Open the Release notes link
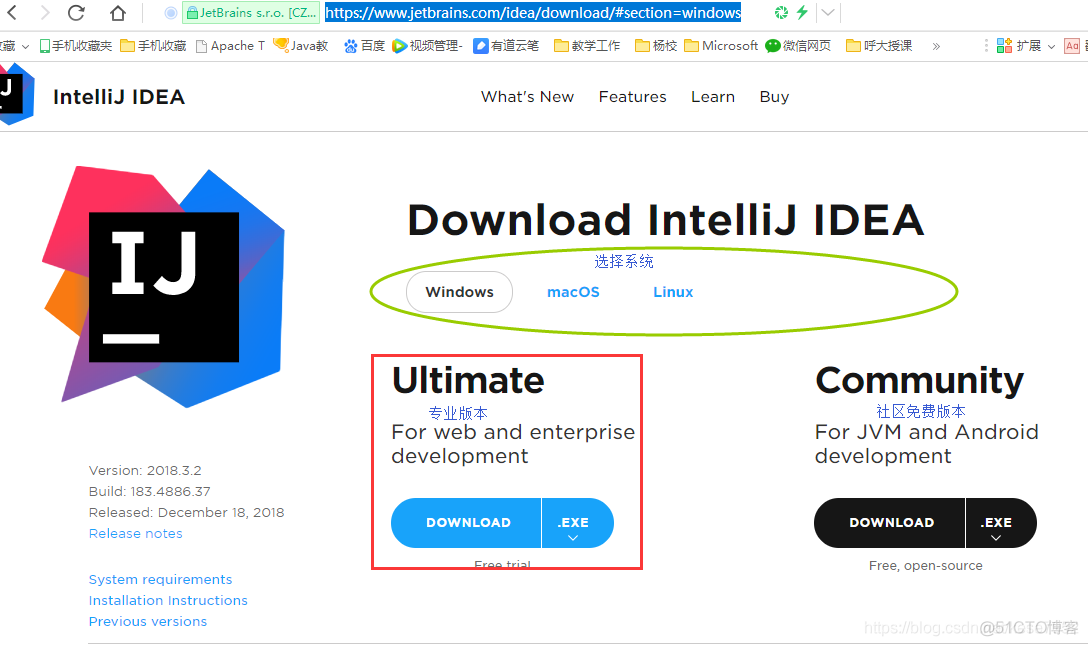This screenshot has width=1088, height=646. click(135, 534)
